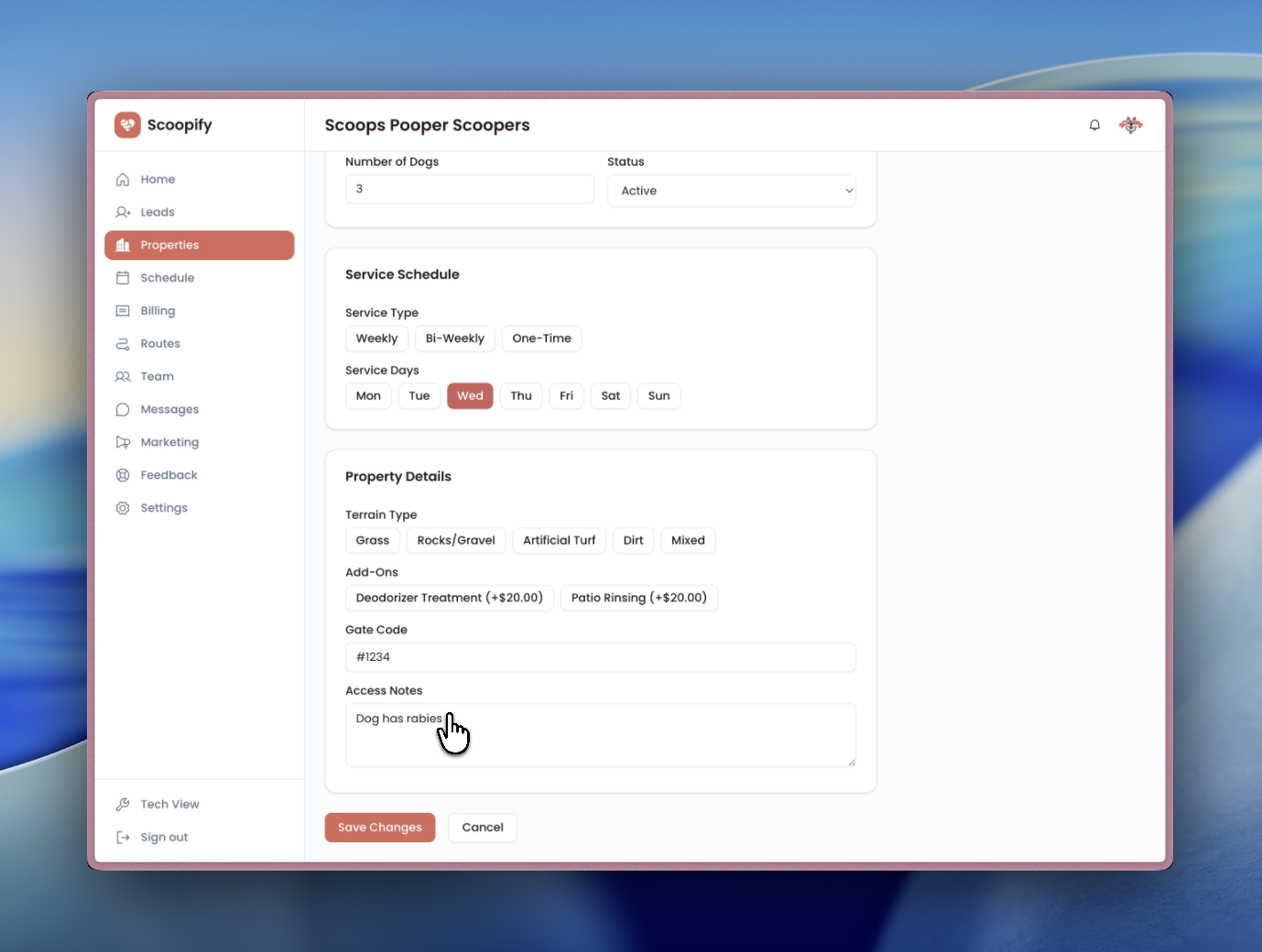This screenshot has height=952, width=1262.
Task: Enable the Deodorizer Treatment add-on
Action: point(449,598)
